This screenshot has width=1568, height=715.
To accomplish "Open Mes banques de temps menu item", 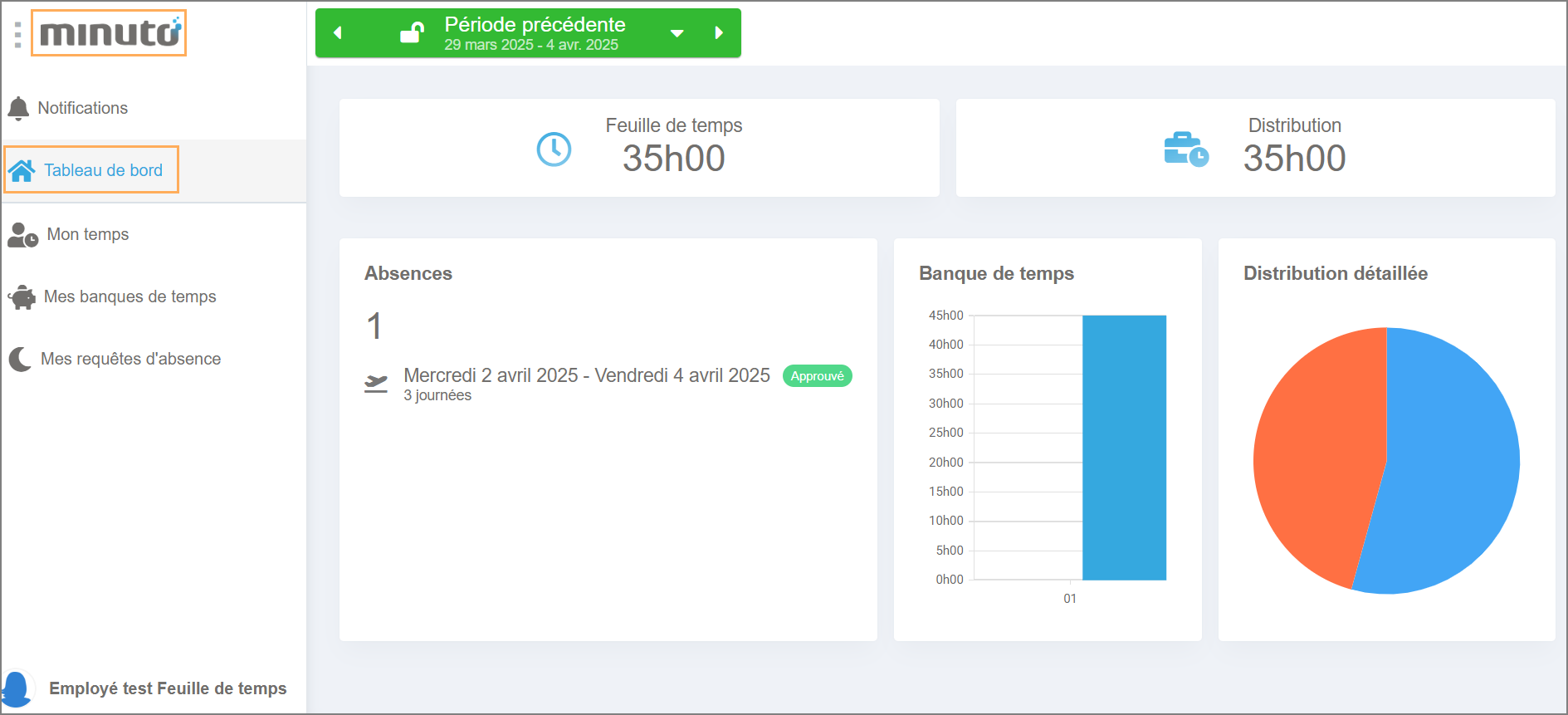I will pyautogui.click(x=154, y=296).
